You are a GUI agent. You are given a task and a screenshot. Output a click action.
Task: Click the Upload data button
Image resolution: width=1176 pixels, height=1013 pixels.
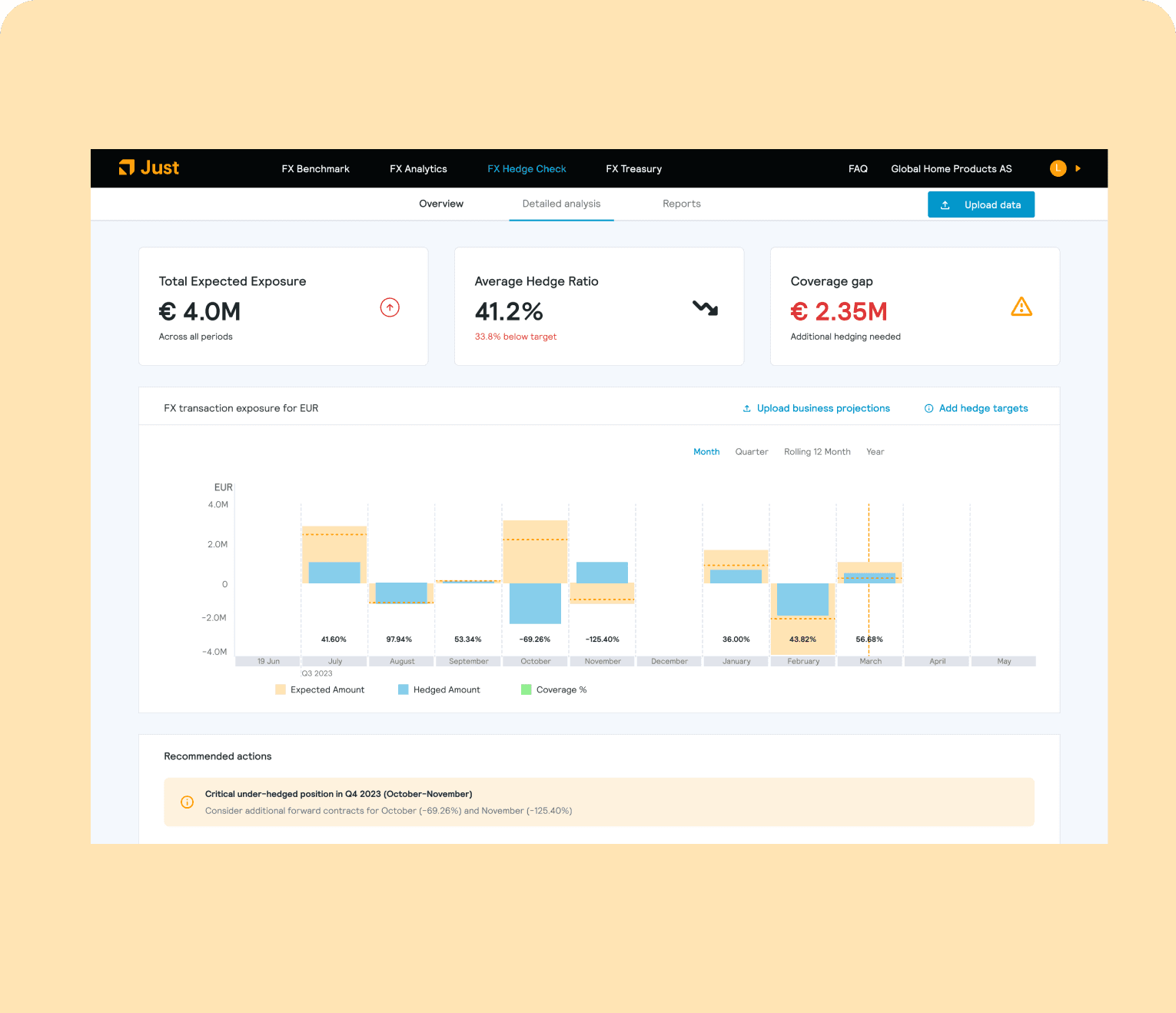tap(981, 204)
